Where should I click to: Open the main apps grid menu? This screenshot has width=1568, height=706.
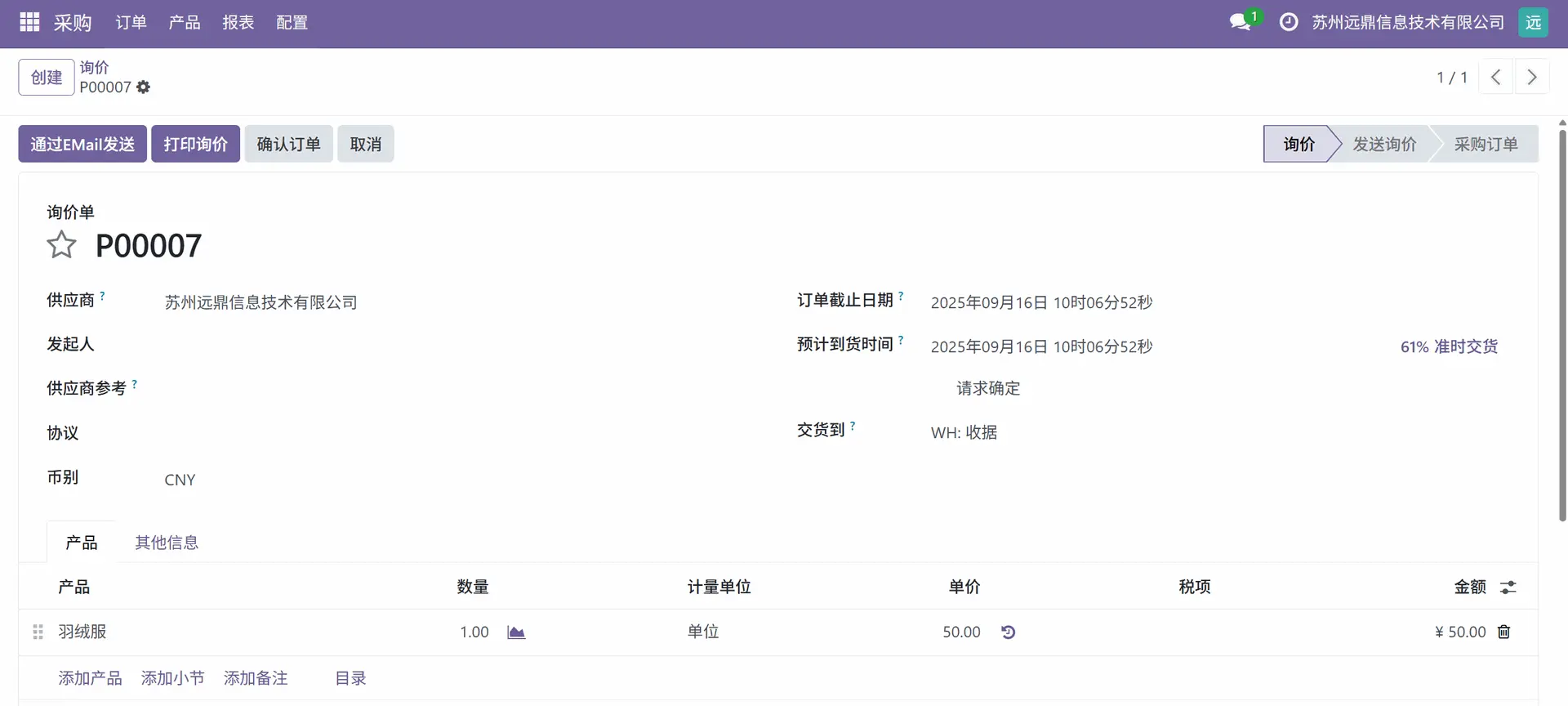29,22
